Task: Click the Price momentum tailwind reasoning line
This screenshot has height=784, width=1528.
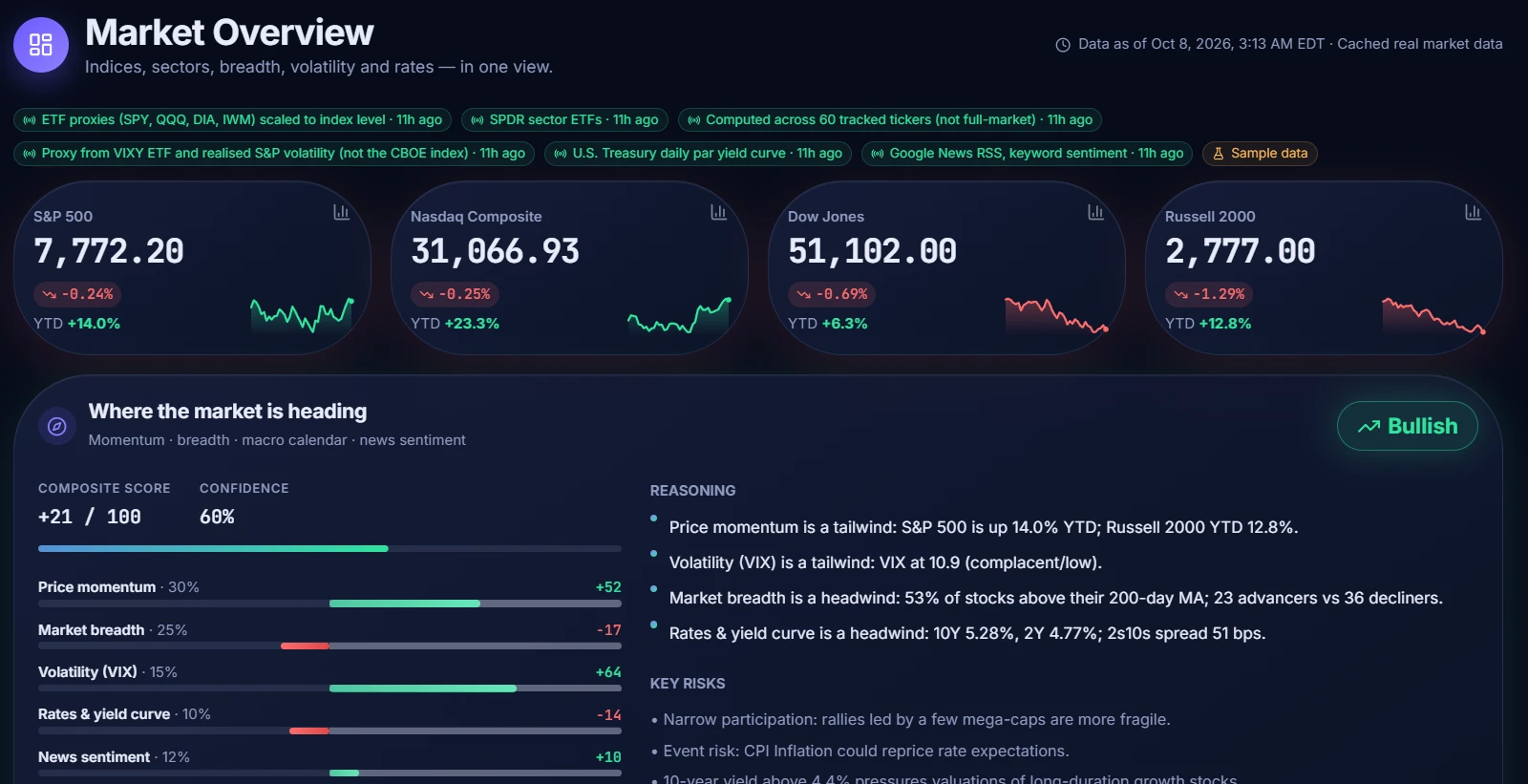Action: (x=984, y=527)
